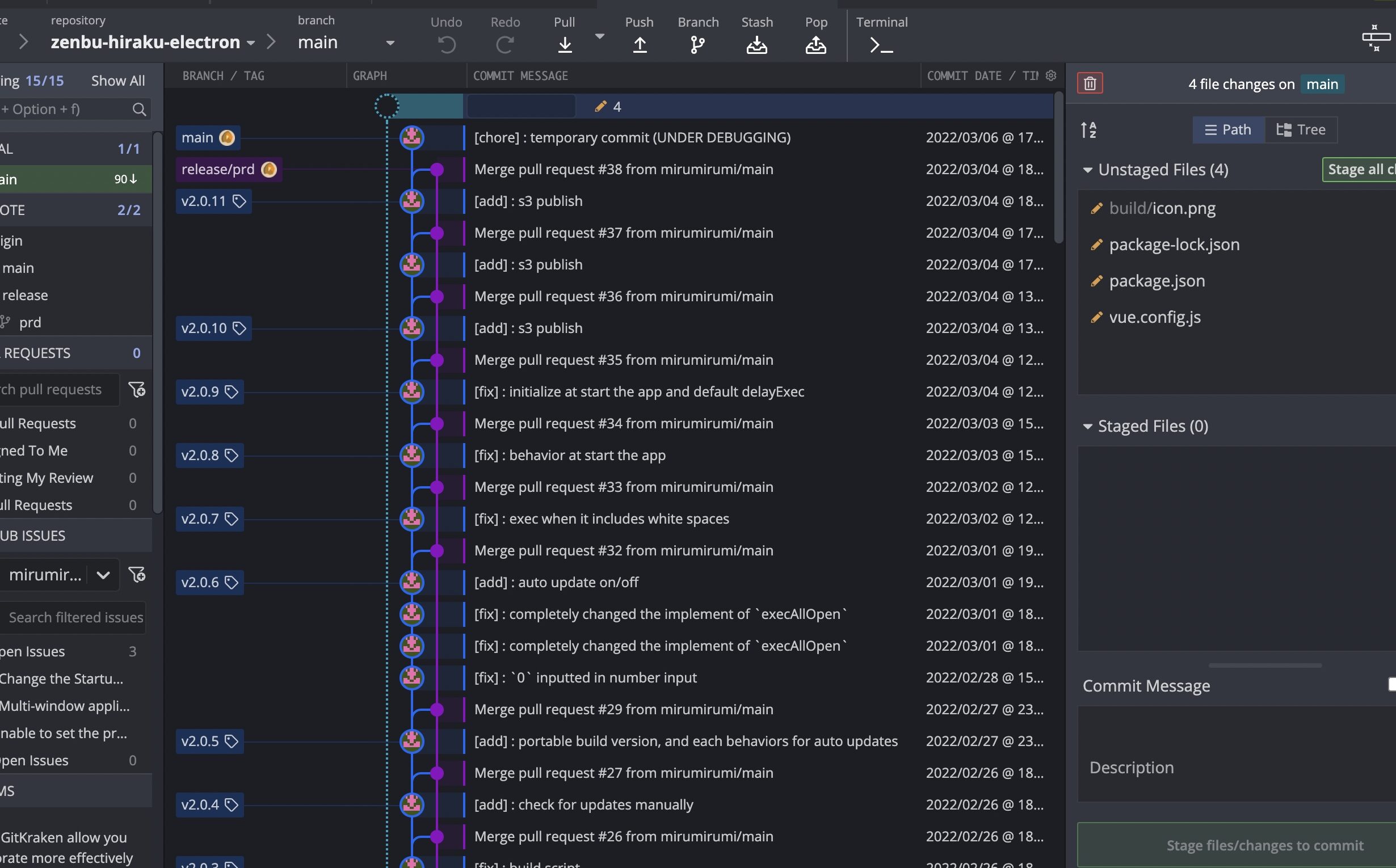
Task: Switch file view to Tree
Action: pyautogui.click(x=1301, y=130)
